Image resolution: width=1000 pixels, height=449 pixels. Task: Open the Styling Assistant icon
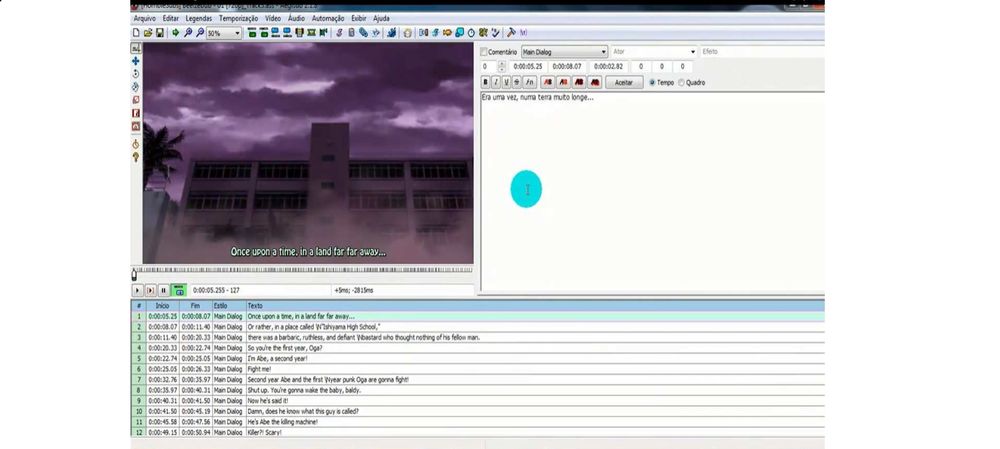click(434, 33)
